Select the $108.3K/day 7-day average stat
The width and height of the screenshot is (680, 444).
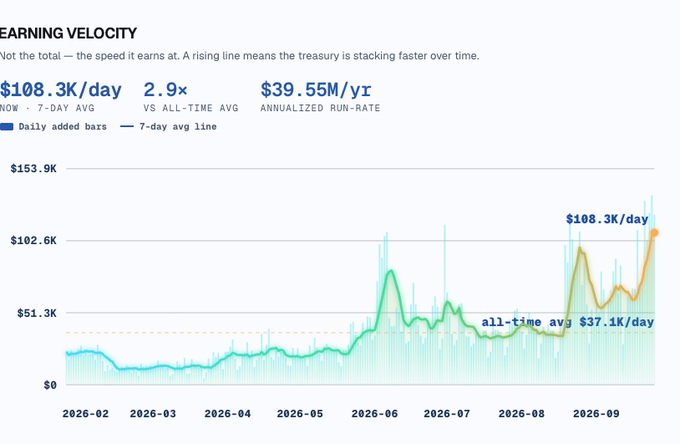tap(61, 90)
